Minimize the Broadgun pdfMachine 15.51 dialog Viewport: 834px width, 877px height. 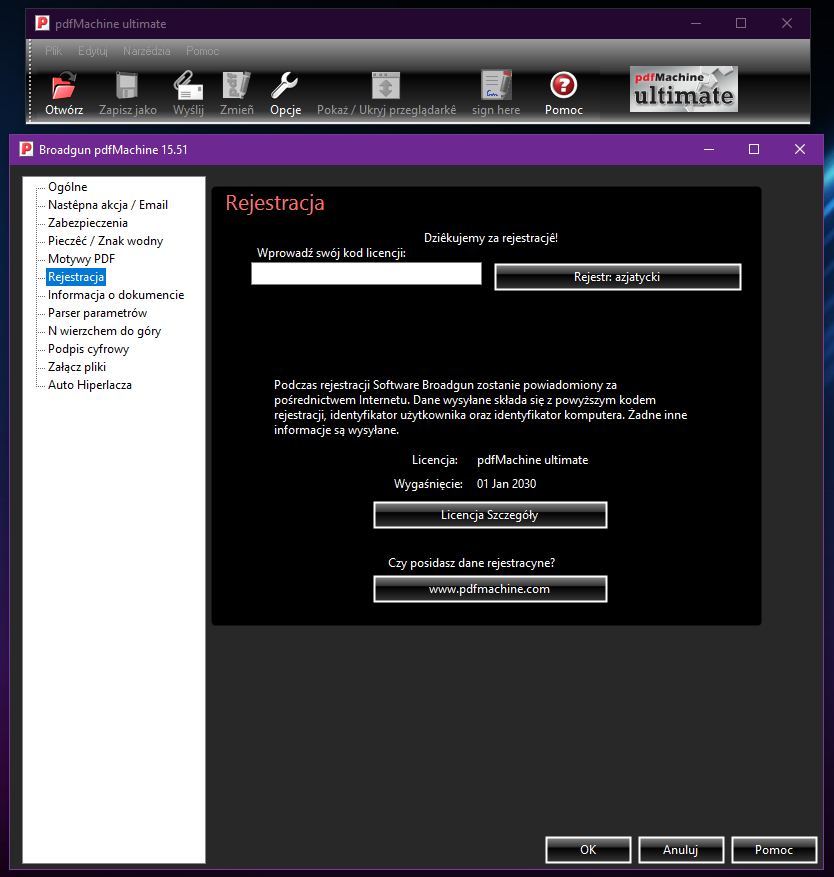[709, 149]
